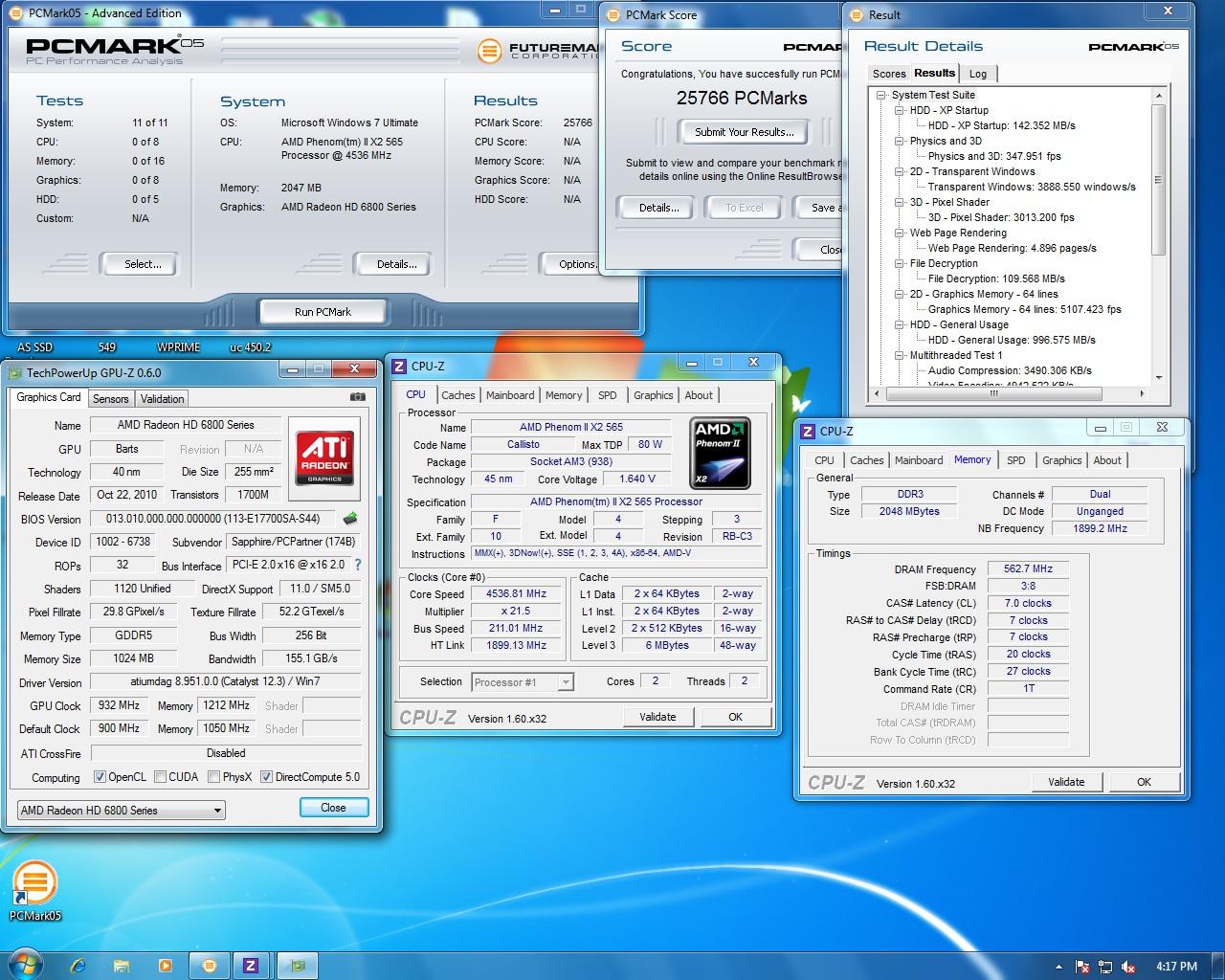
Task: Click the GPU-Z screenshot camera icon
Action: 357,396
